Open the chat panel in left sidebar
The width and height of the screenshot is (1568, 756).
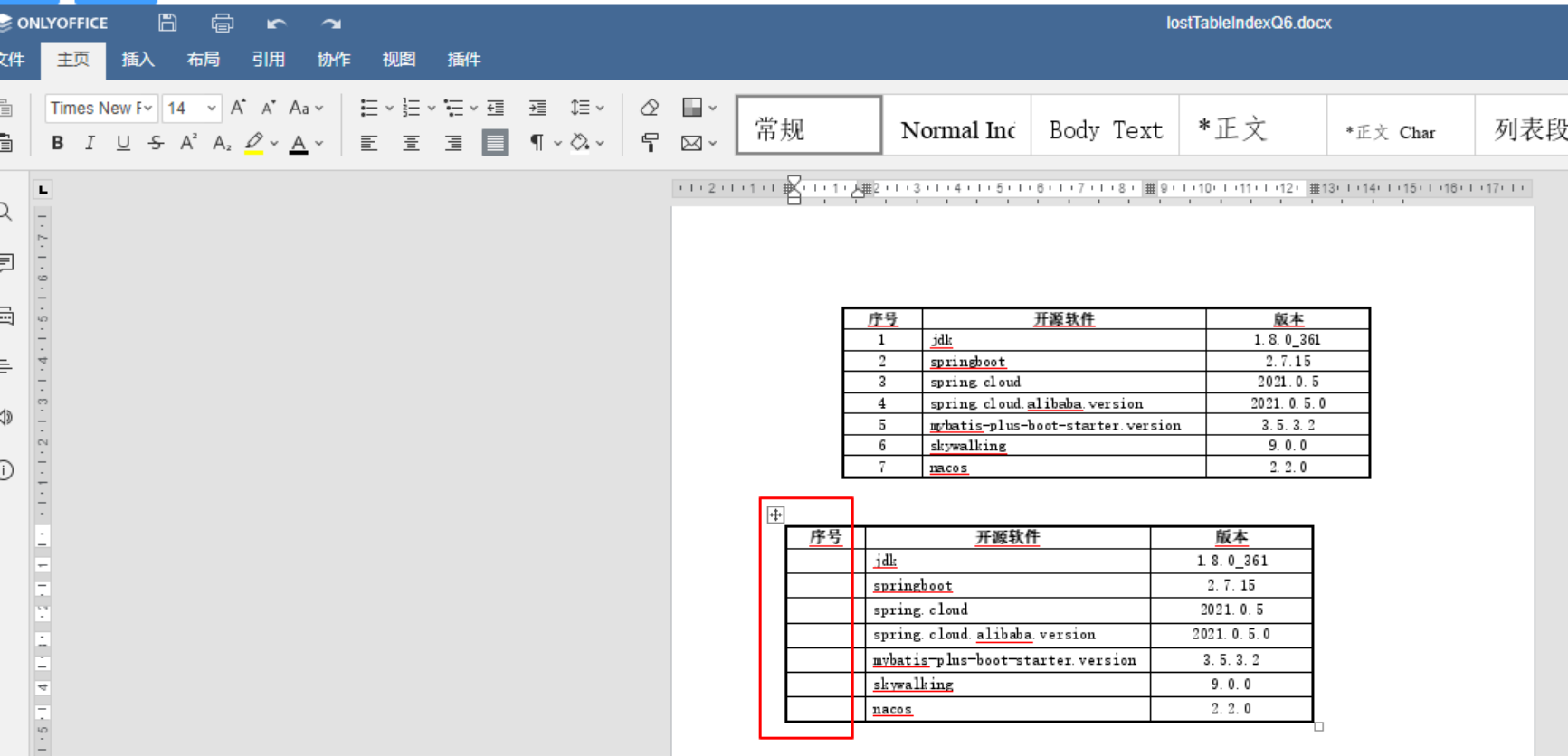6,316
